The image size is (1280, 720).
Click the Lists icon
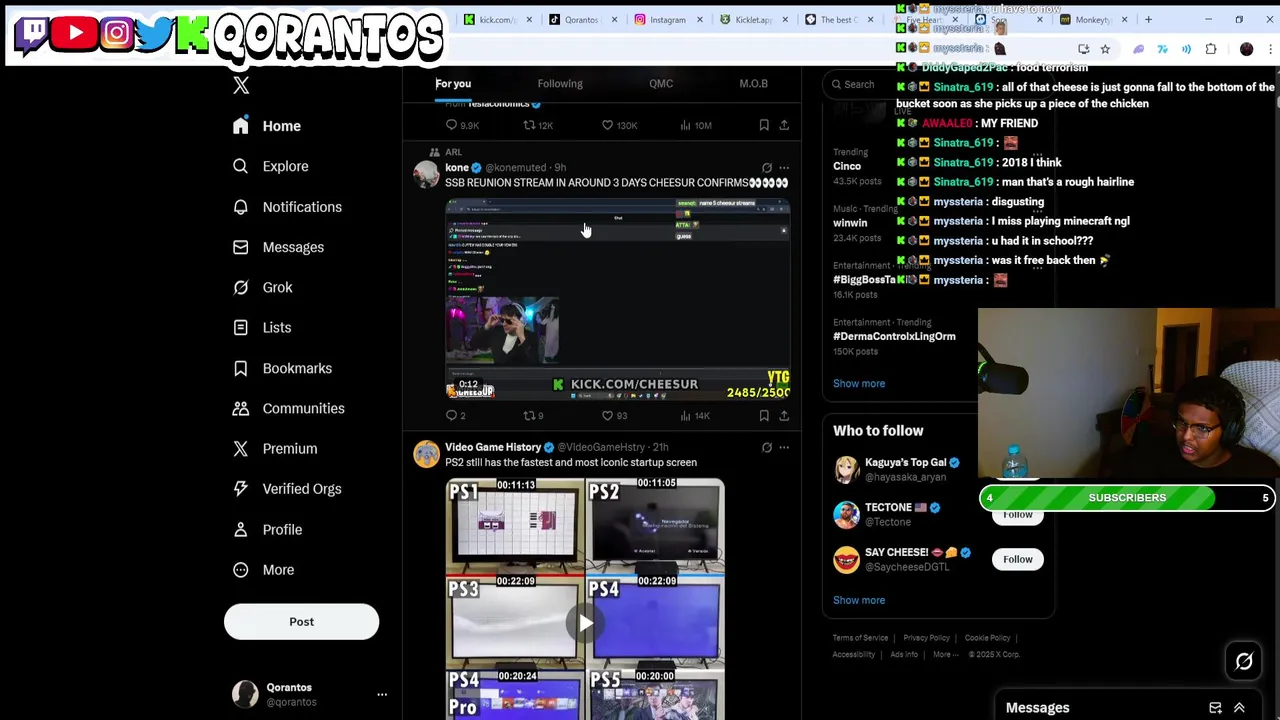240,328
